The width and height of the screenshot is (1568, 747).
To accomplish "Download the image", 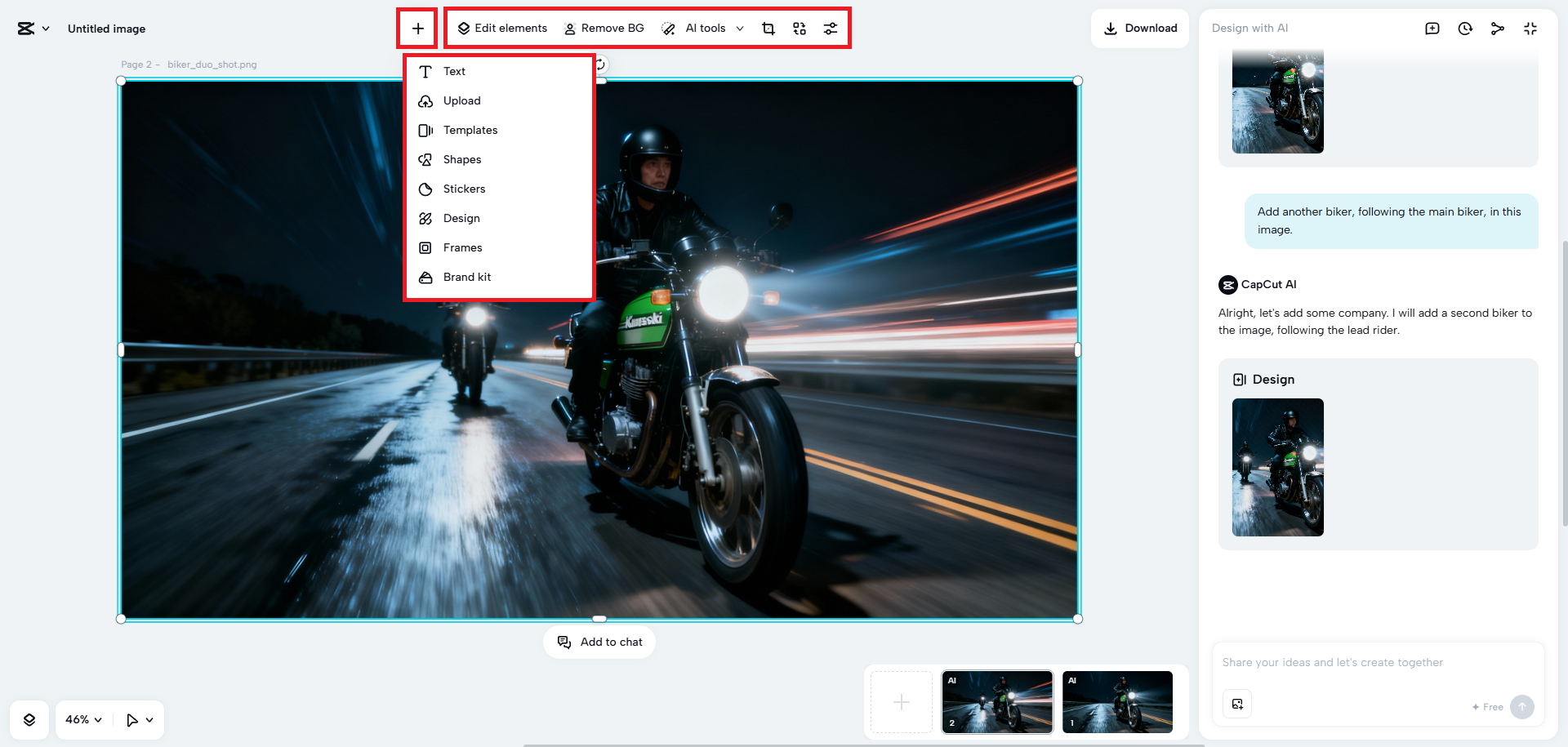I will click(x=1140, y=29).
